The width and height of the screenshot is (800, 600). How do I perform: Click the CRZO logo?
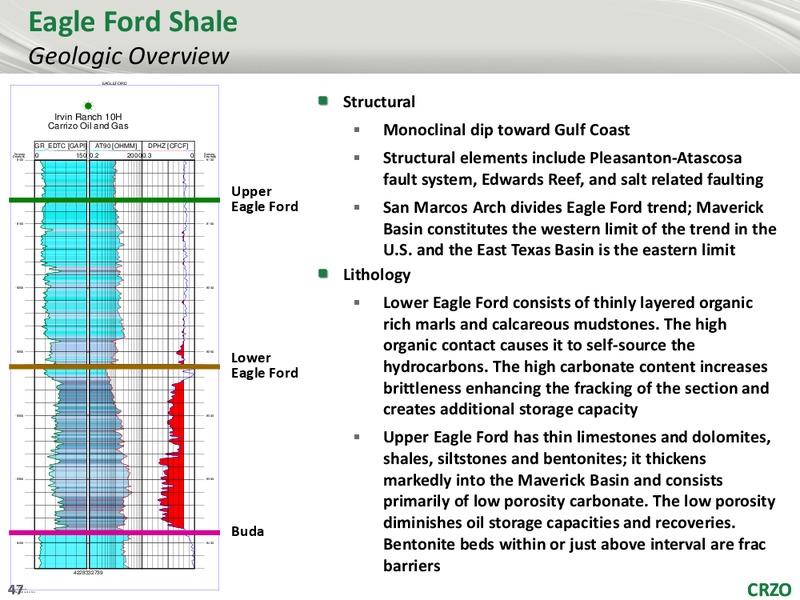[769, 589]
